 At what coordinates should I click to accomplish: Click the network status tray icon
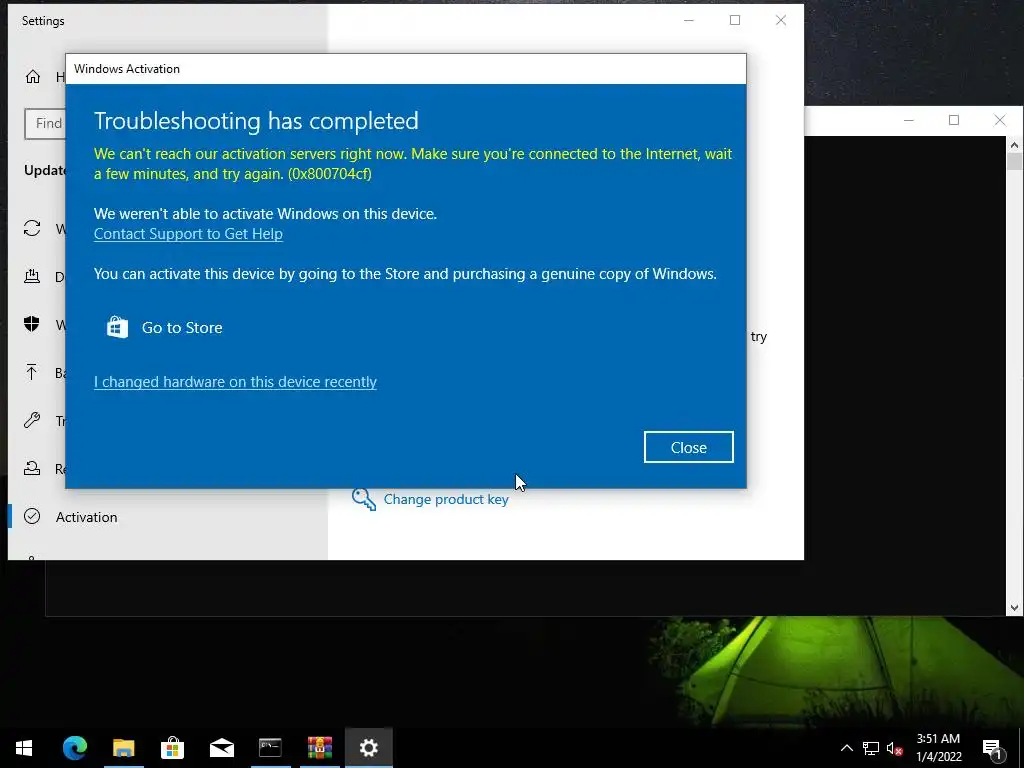point(871,748)
